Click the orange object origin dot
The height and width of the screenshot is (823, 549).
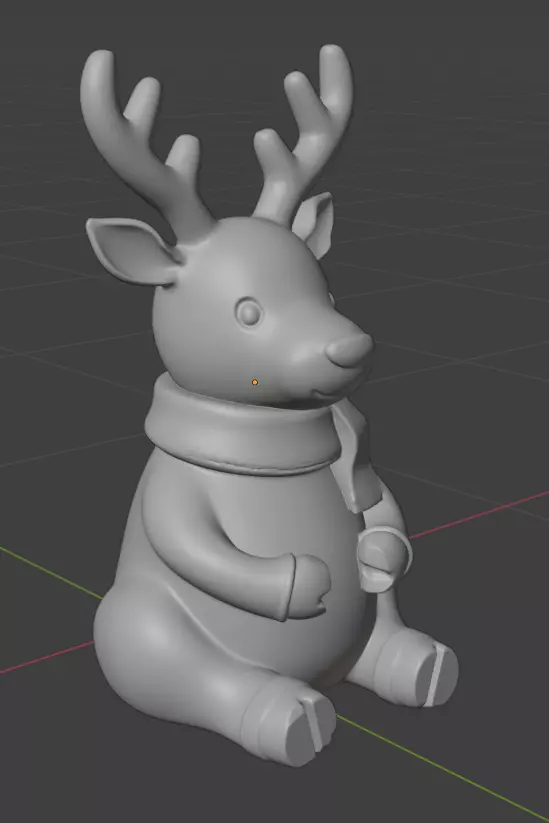pyautogui.click(x=255, y=382)
